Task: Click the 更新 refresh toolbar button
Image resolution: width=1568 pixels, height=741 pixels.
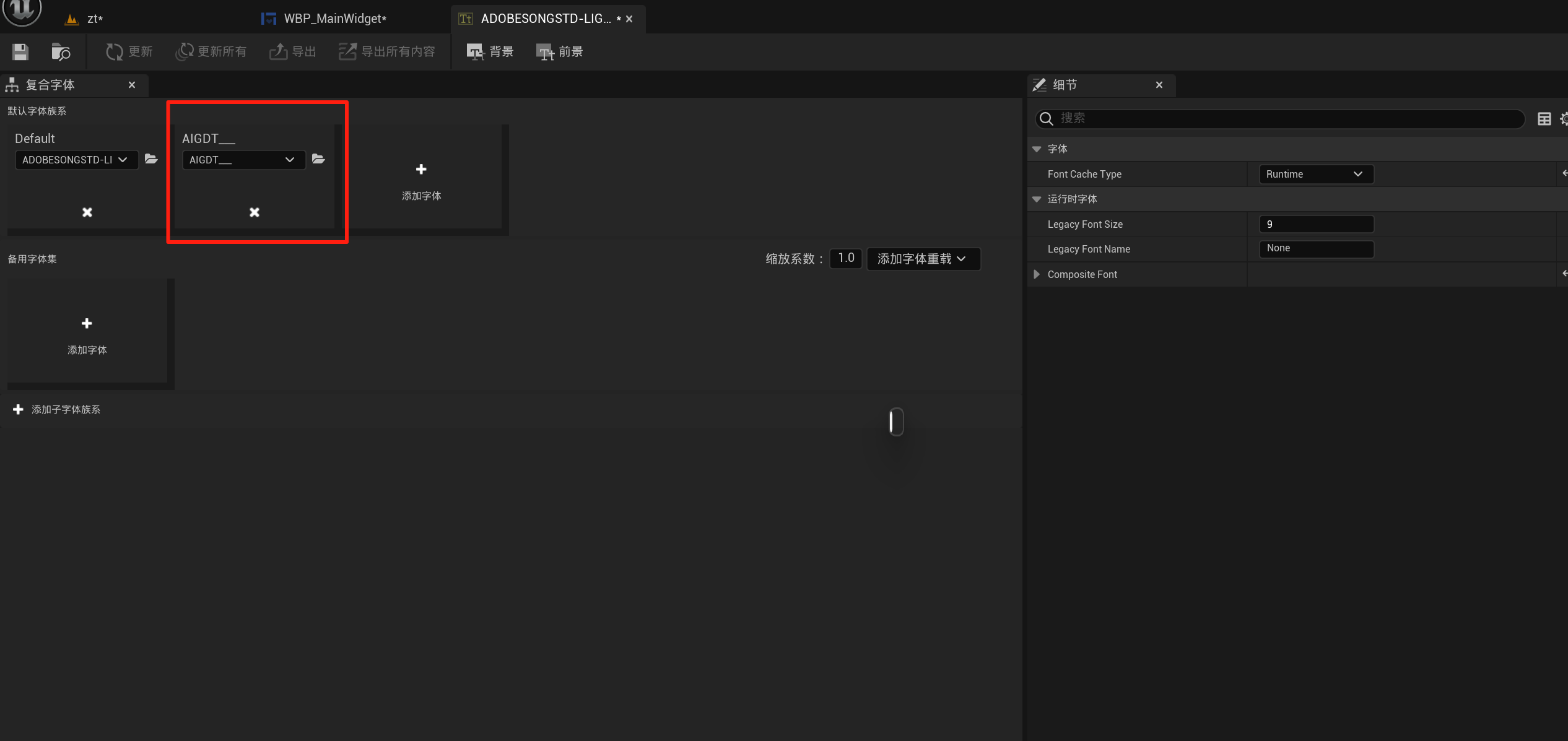Action: coord(129,51)
